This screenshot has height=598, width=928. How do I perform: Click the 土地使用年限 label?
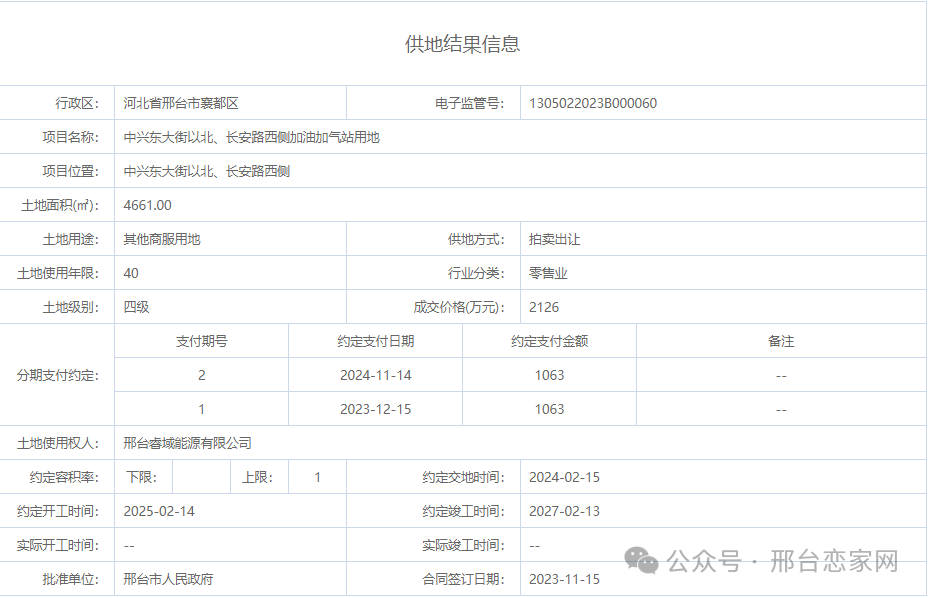point(58,274)
